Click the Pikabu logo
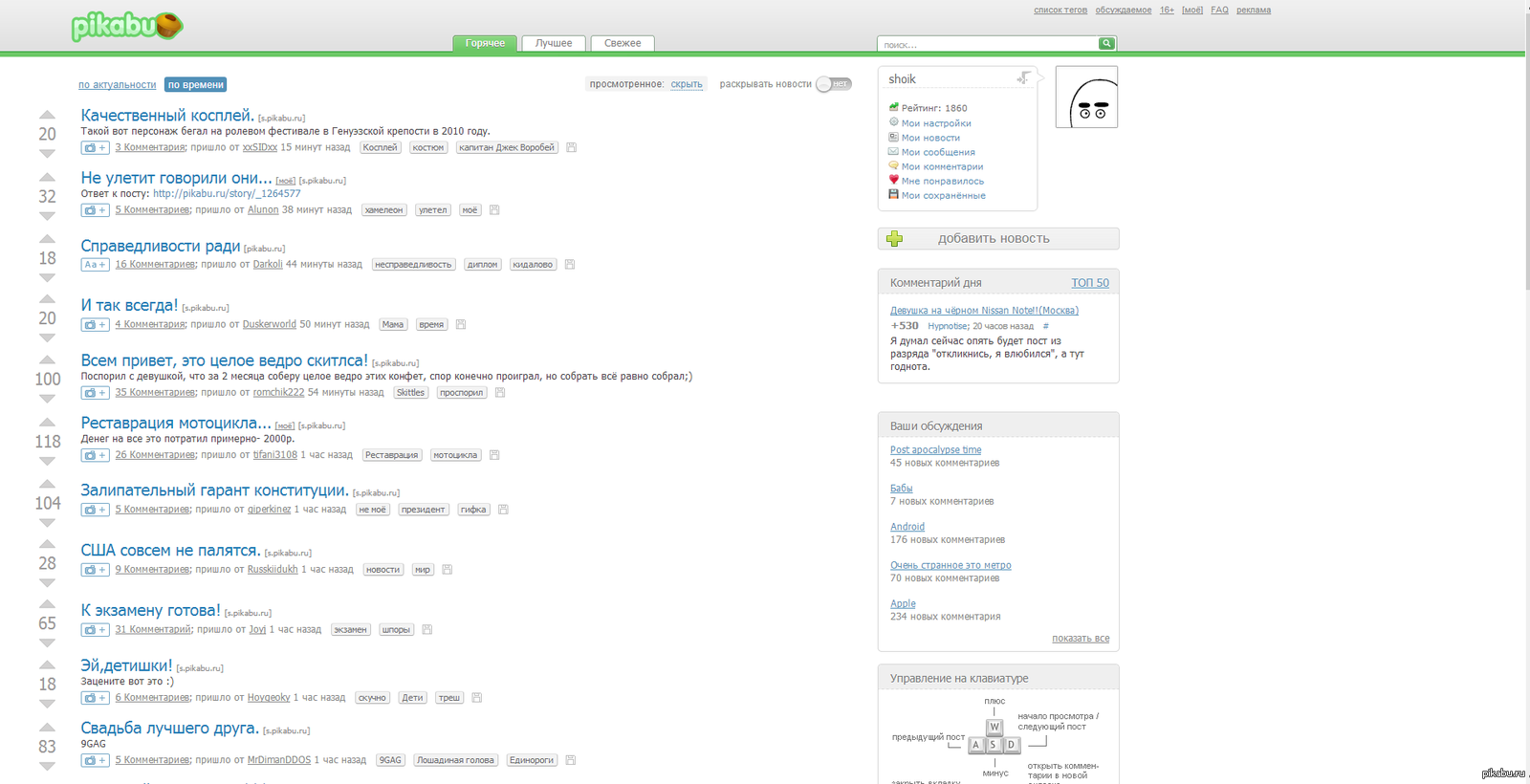Screen dimensions: 1530x784 coord(126,26)
